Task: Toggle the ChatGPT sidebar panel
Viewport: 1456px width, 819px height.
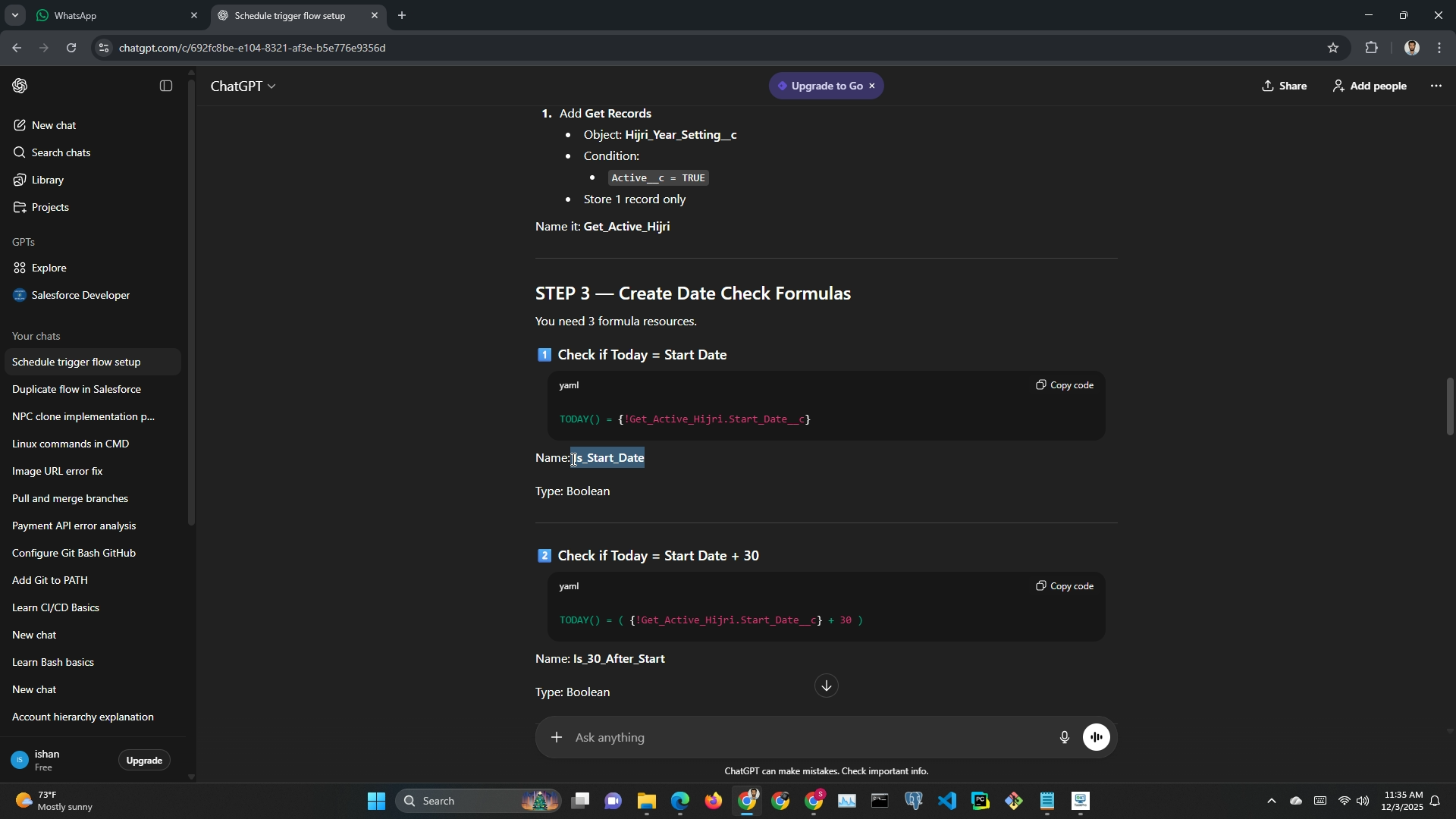Action: pos(166,86)
